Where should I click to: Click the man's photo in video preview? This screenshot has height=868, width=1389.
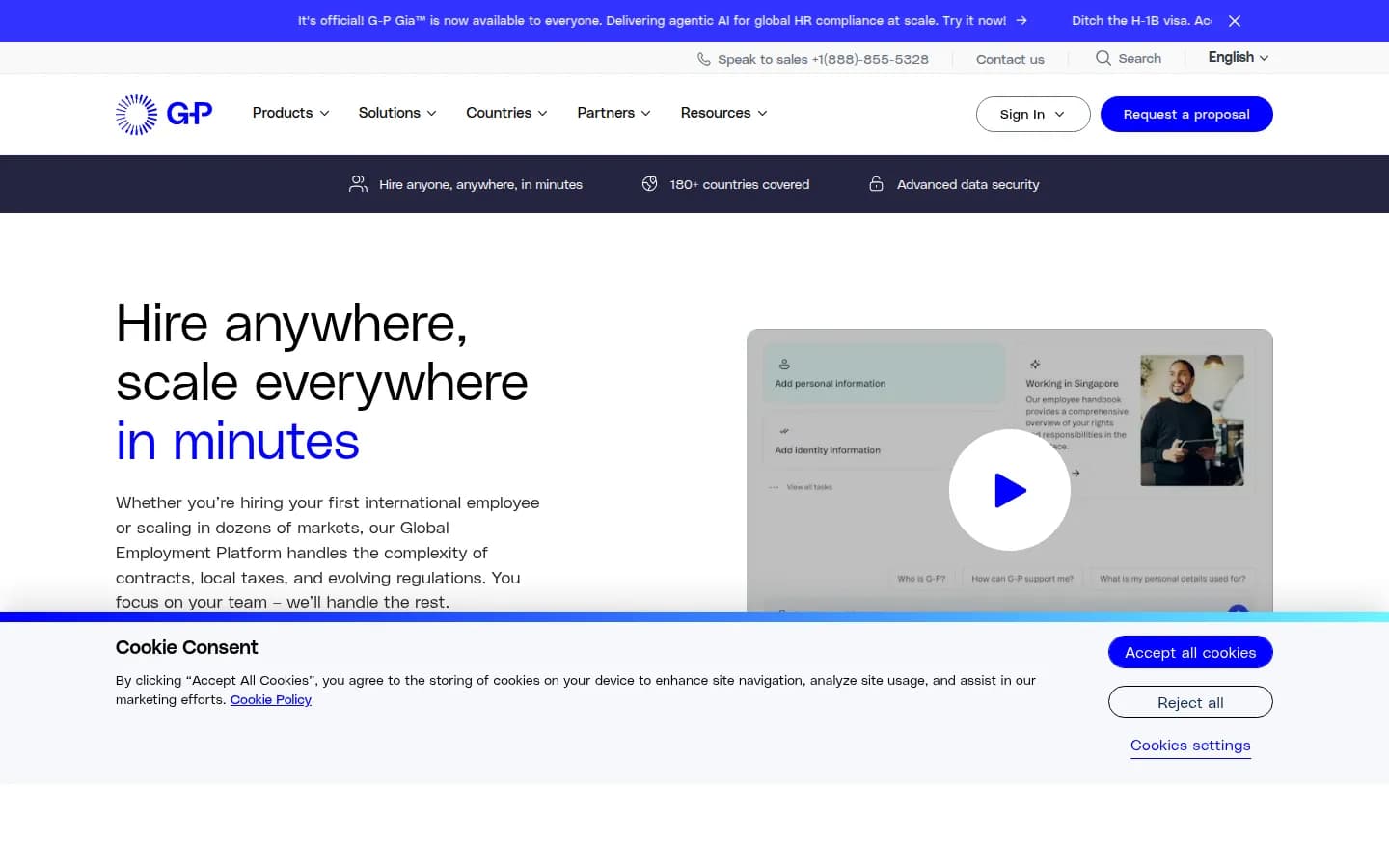(1192, 420)
